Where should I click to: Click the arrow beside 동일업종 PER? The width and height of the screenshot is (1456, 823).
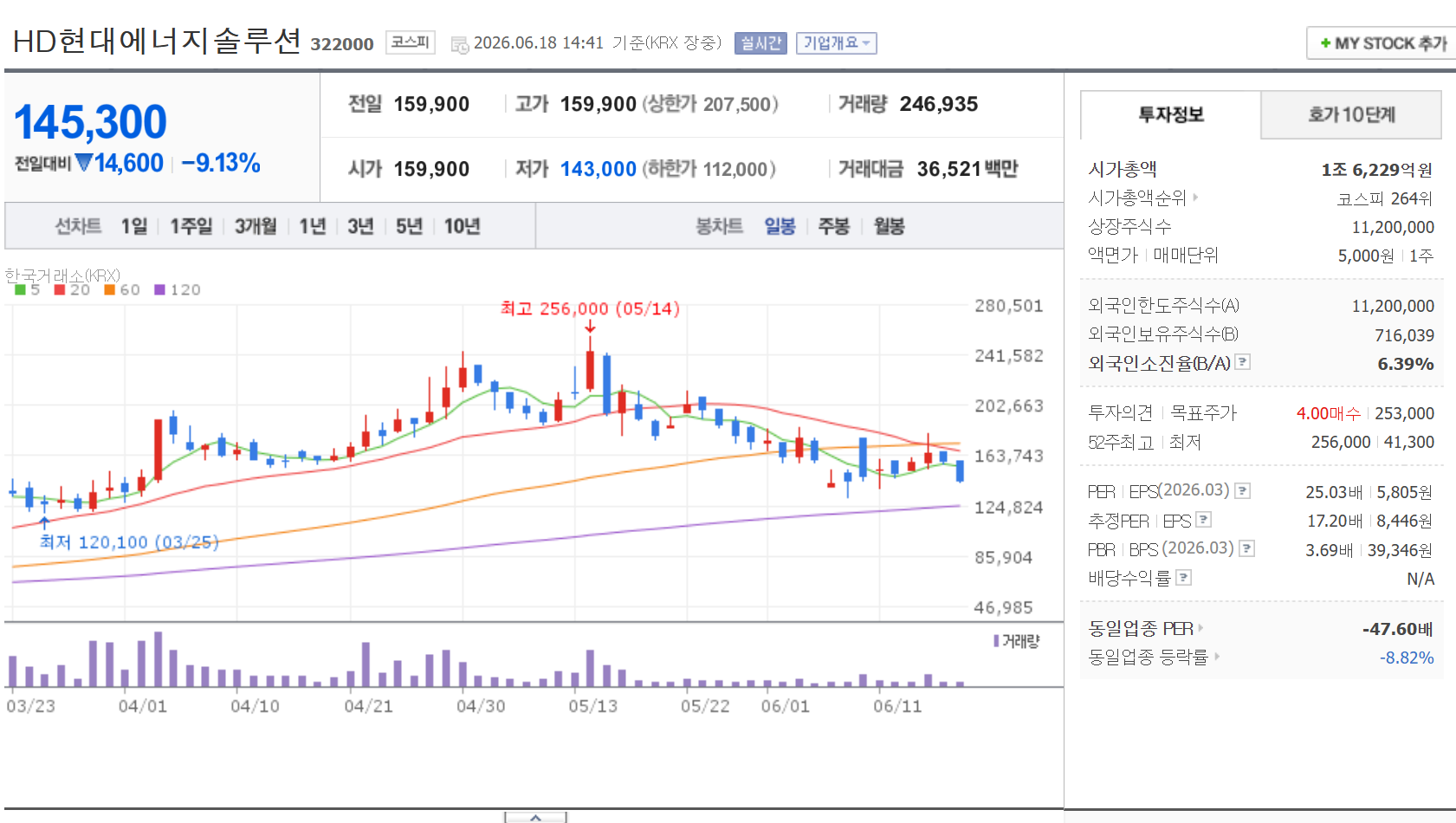tap(1200, 628)
